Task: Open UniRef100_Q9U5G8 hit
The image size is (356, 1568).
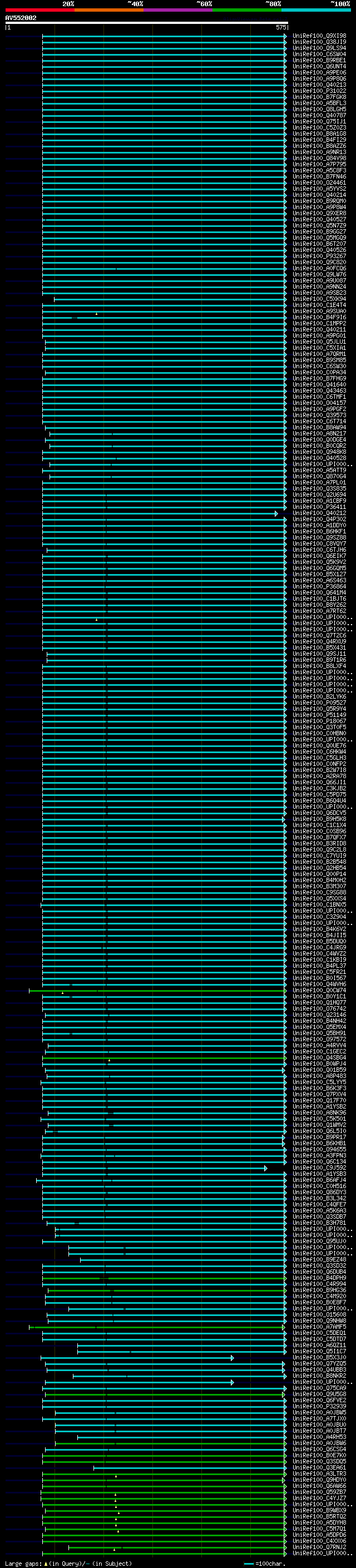Action: point(319,1394)
